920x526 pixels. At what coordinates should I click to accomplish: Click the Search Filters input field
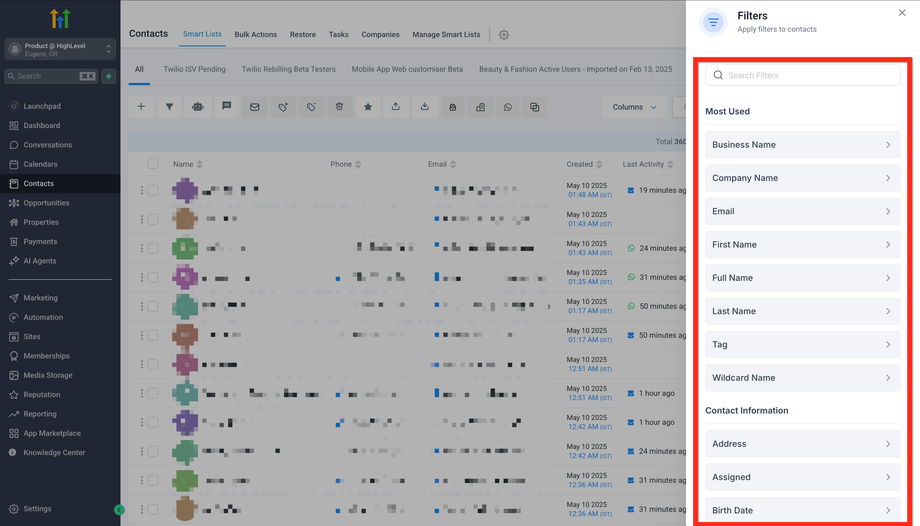coord(802,75)
